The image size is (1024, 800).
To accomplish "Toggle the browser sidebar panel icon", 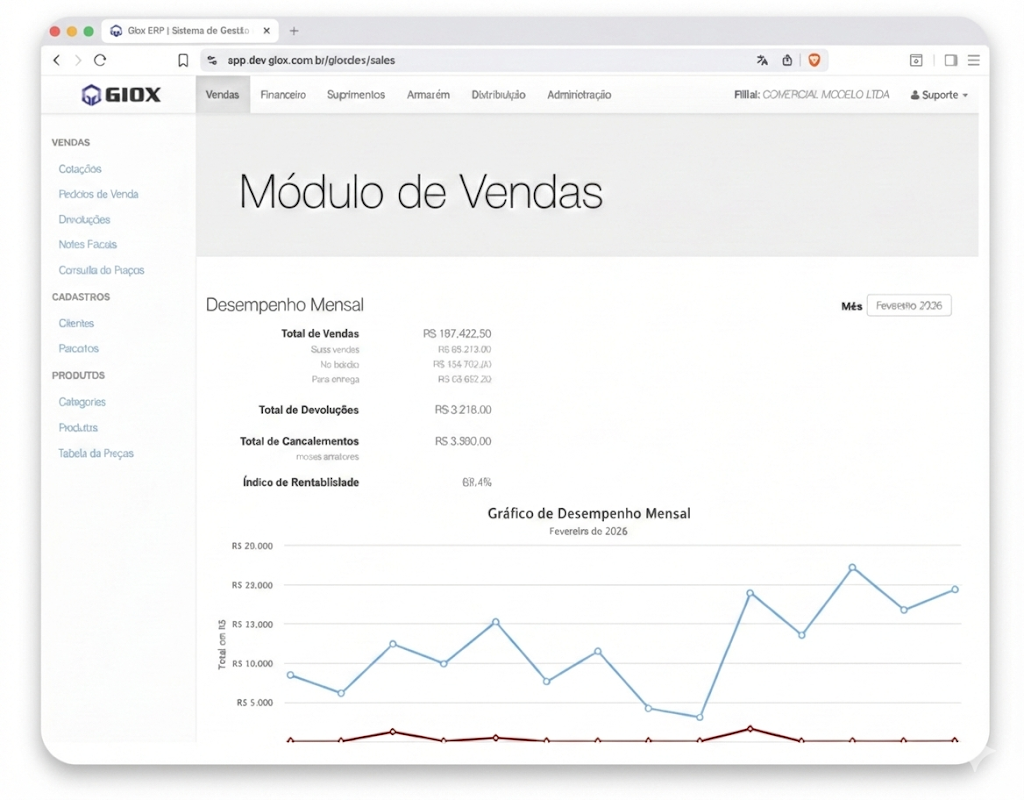I will tap(950, 60).
